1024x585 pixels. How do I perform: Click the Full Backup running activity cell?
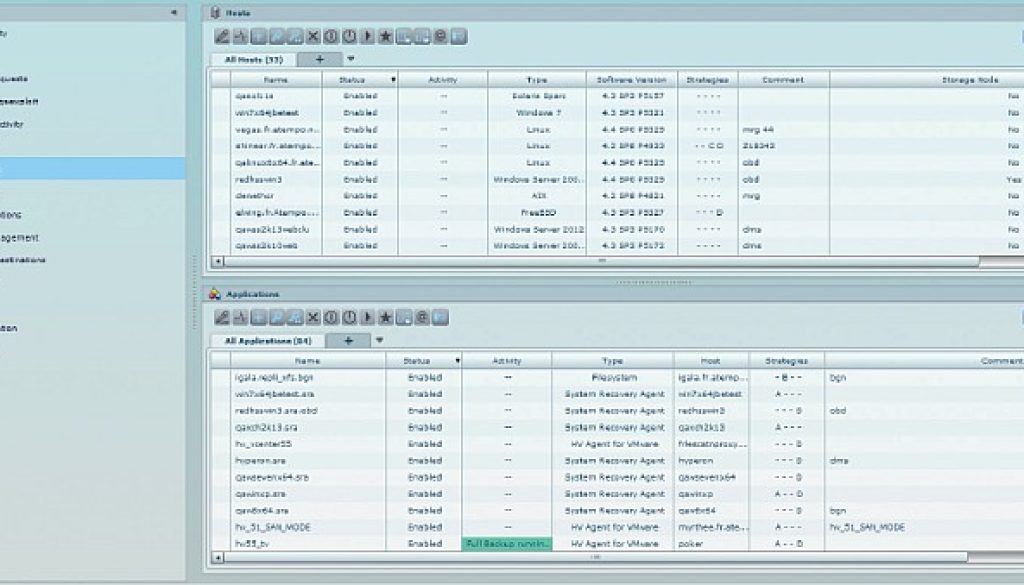coord(506,544)
